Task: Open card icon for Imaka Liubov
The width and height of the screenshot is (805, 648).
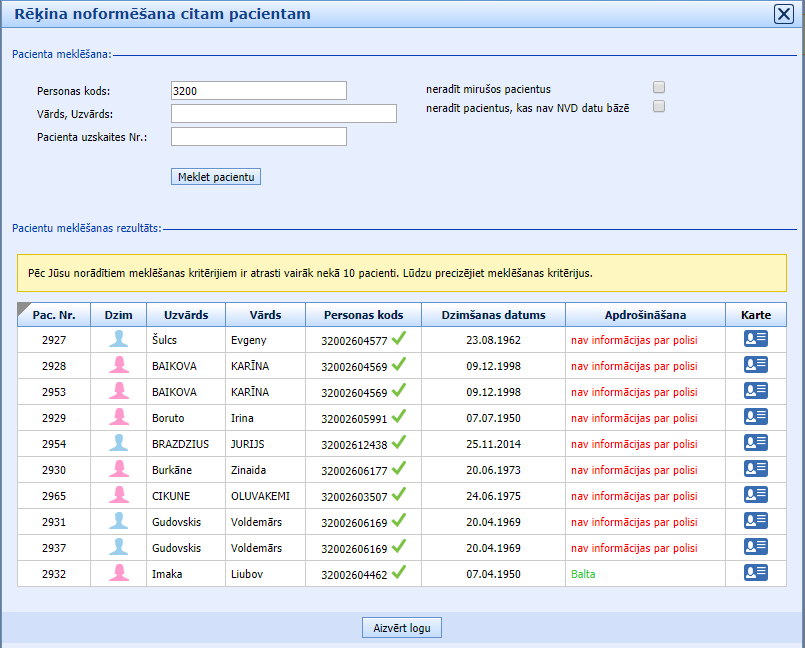Action: 755,573
